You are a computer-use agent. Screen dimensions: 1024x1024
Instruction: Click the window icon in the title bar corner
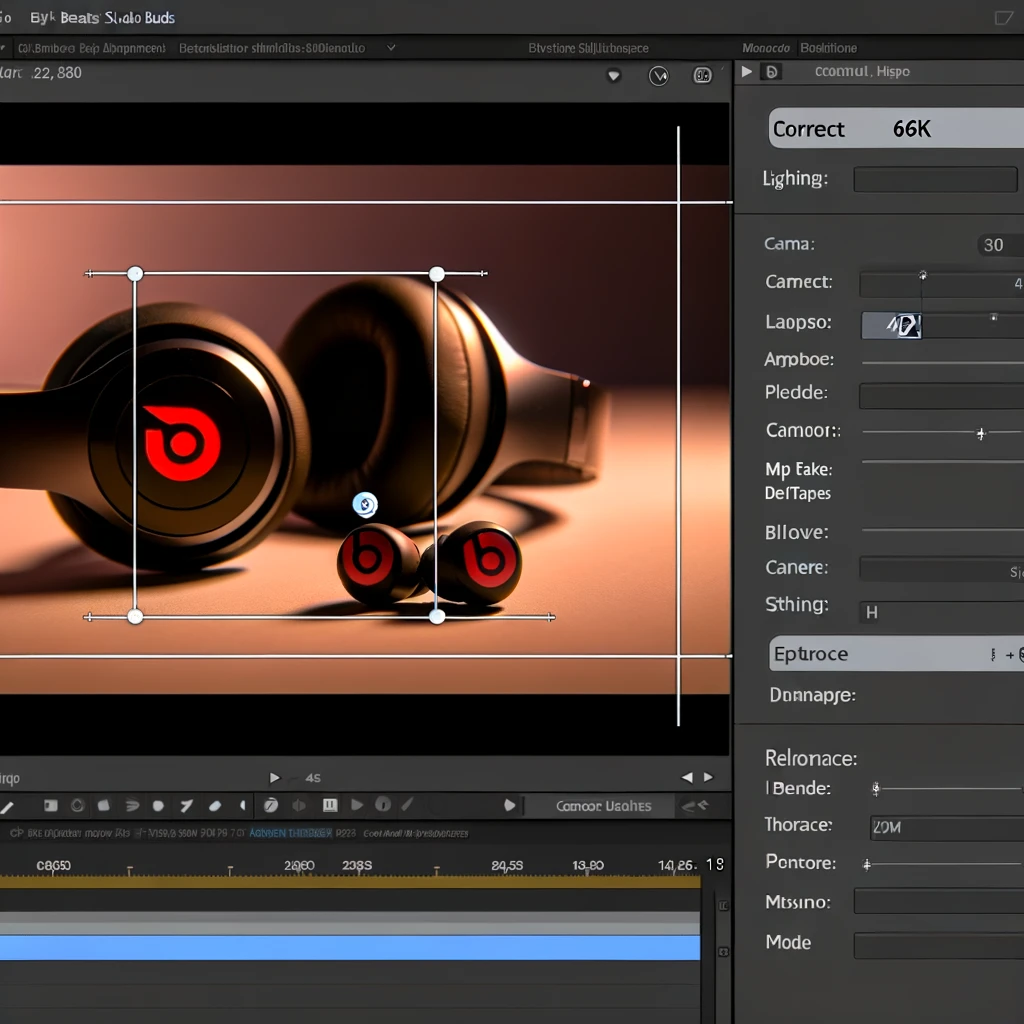[1004, 18]
